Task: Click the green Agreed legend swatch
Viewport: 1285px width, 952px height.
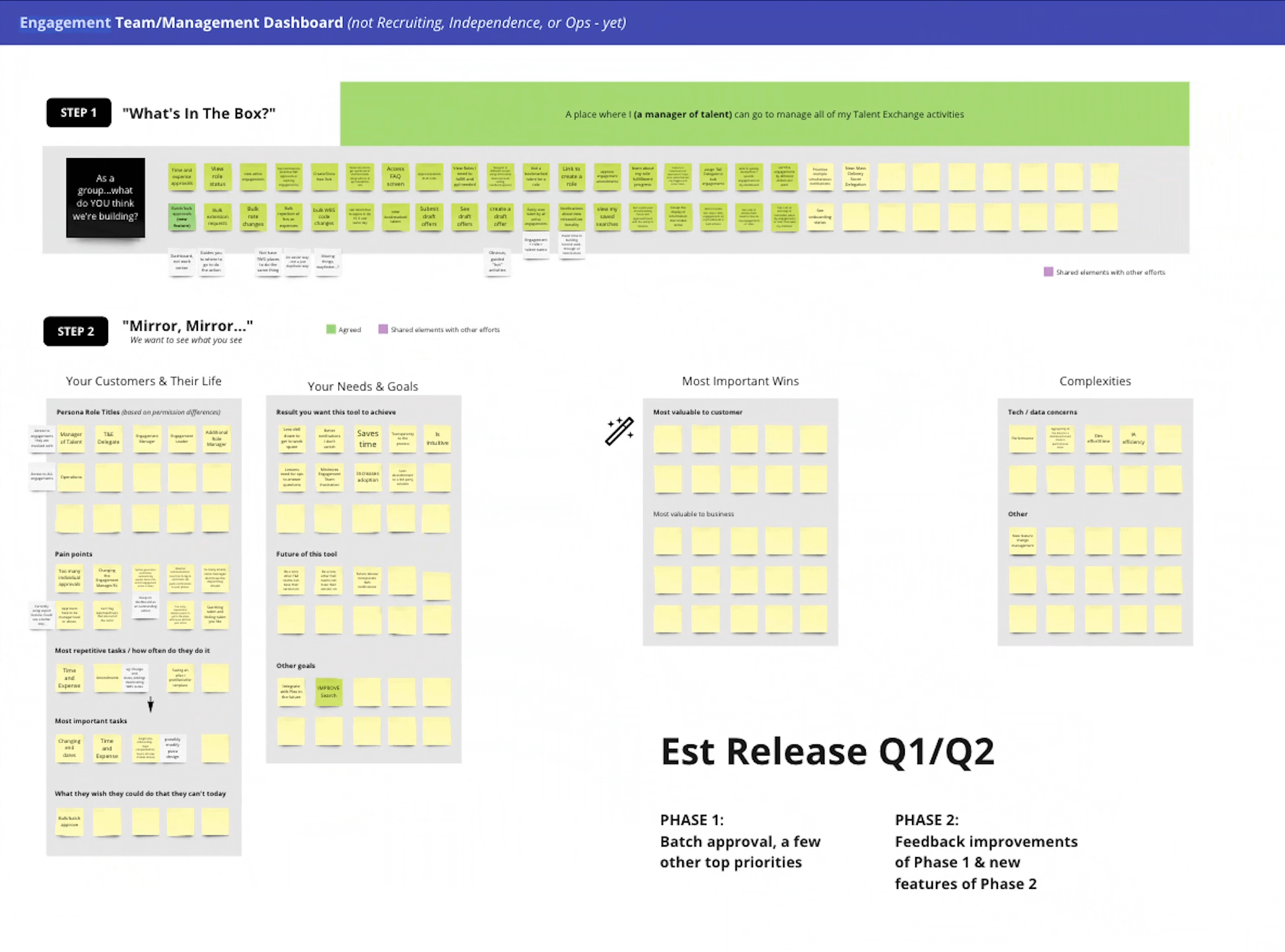Action: pyautogui.click(x=331, y=329)
